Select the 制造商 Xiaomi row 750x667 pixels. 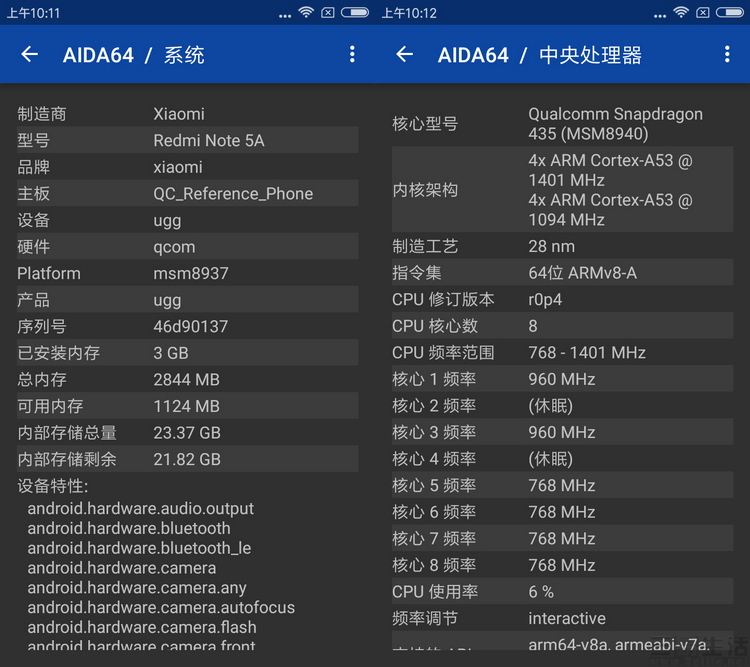click(187, 114)
